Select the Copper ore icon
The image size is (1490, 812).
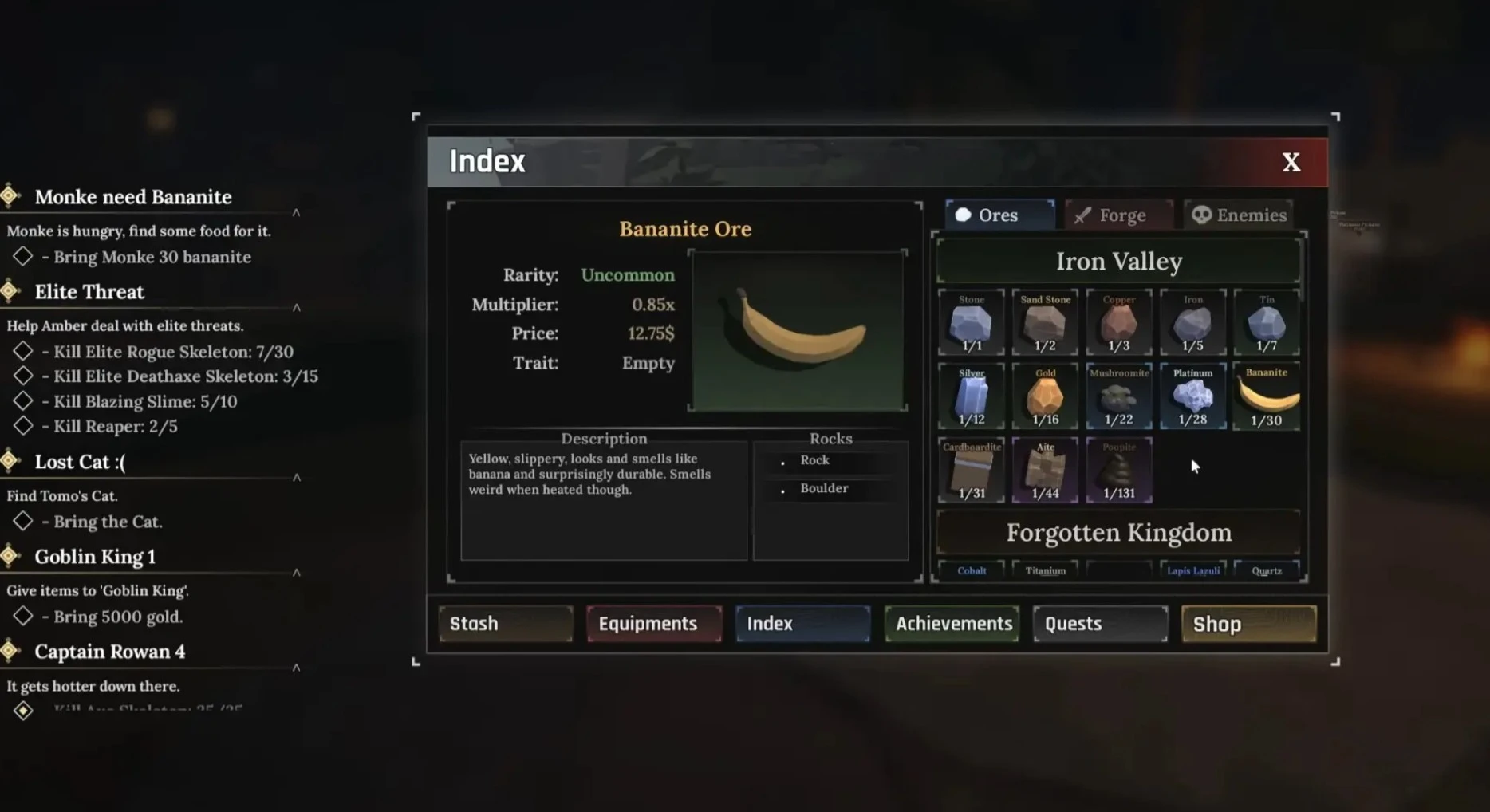pyautogui.click(x=1118, y=323)
